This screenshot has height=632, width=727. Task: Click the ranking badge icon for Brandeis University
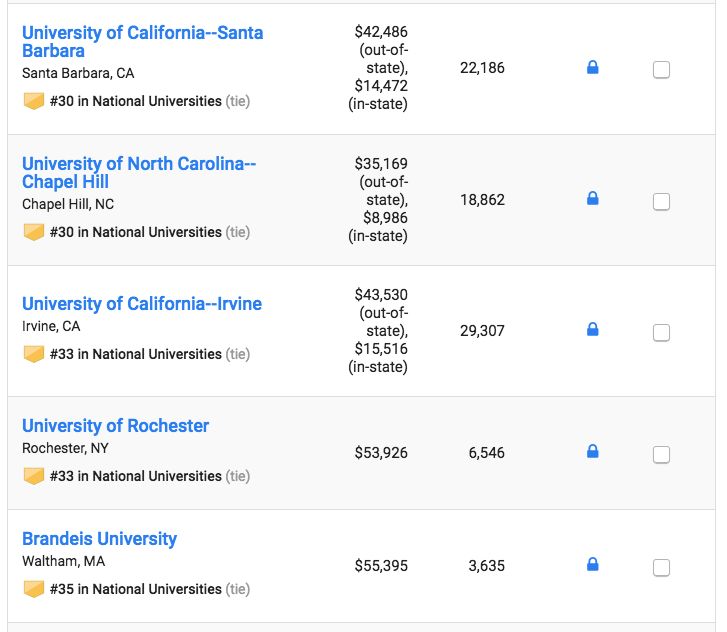[x=34, y=589]
